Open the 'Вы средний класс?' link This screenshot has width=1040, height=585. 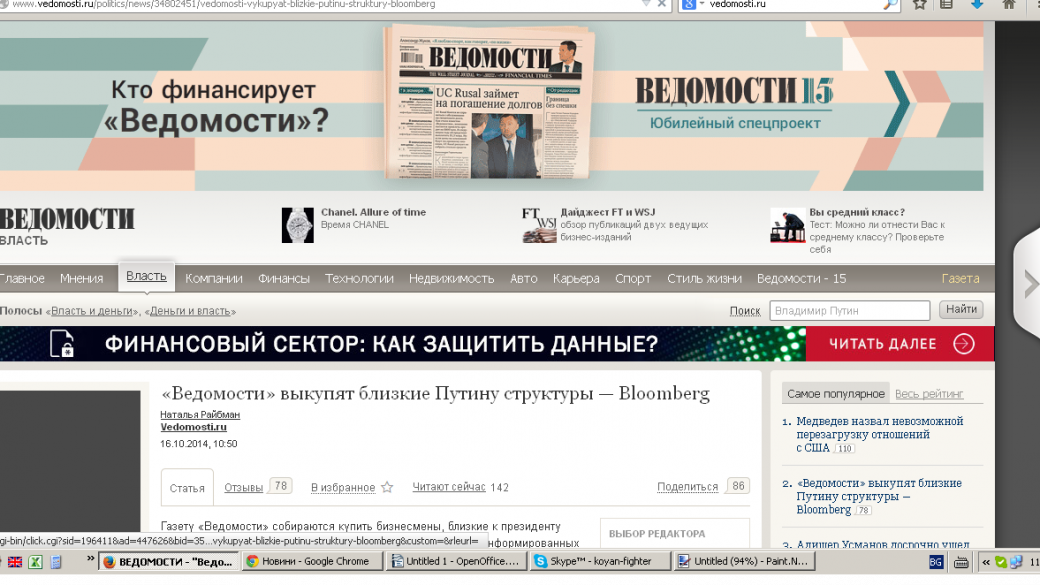pyautogui.click(x=857, y=212)
